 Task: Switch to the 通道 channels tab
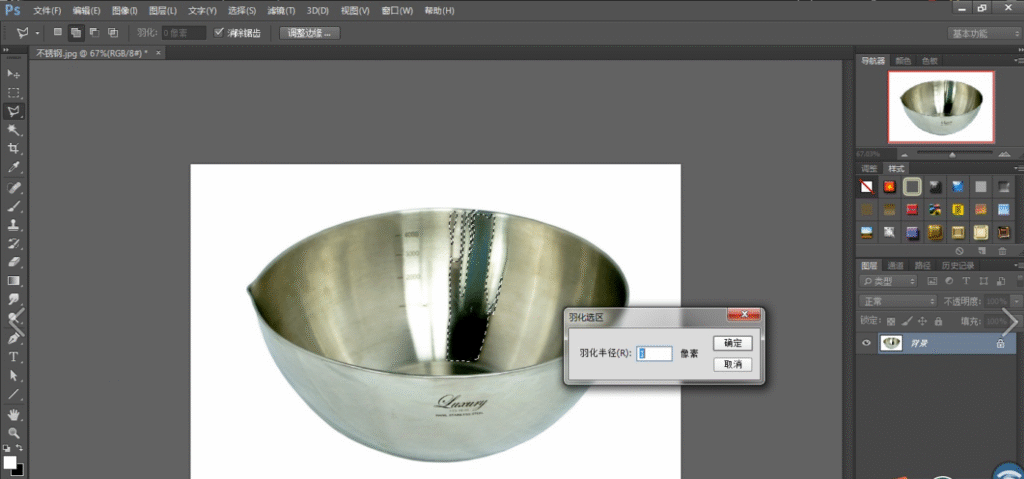pyautogui.click(x=895, y=265)
